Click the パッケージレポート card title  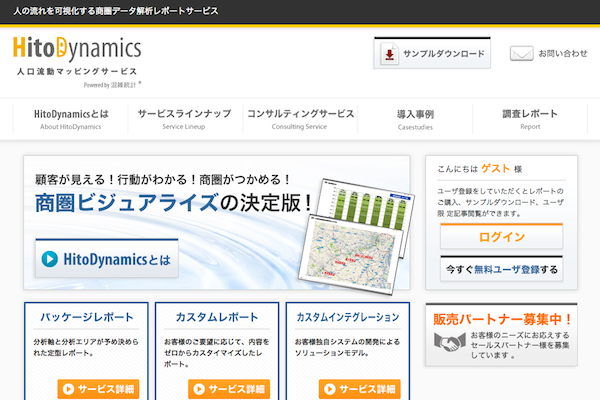(x=87, y=317)
